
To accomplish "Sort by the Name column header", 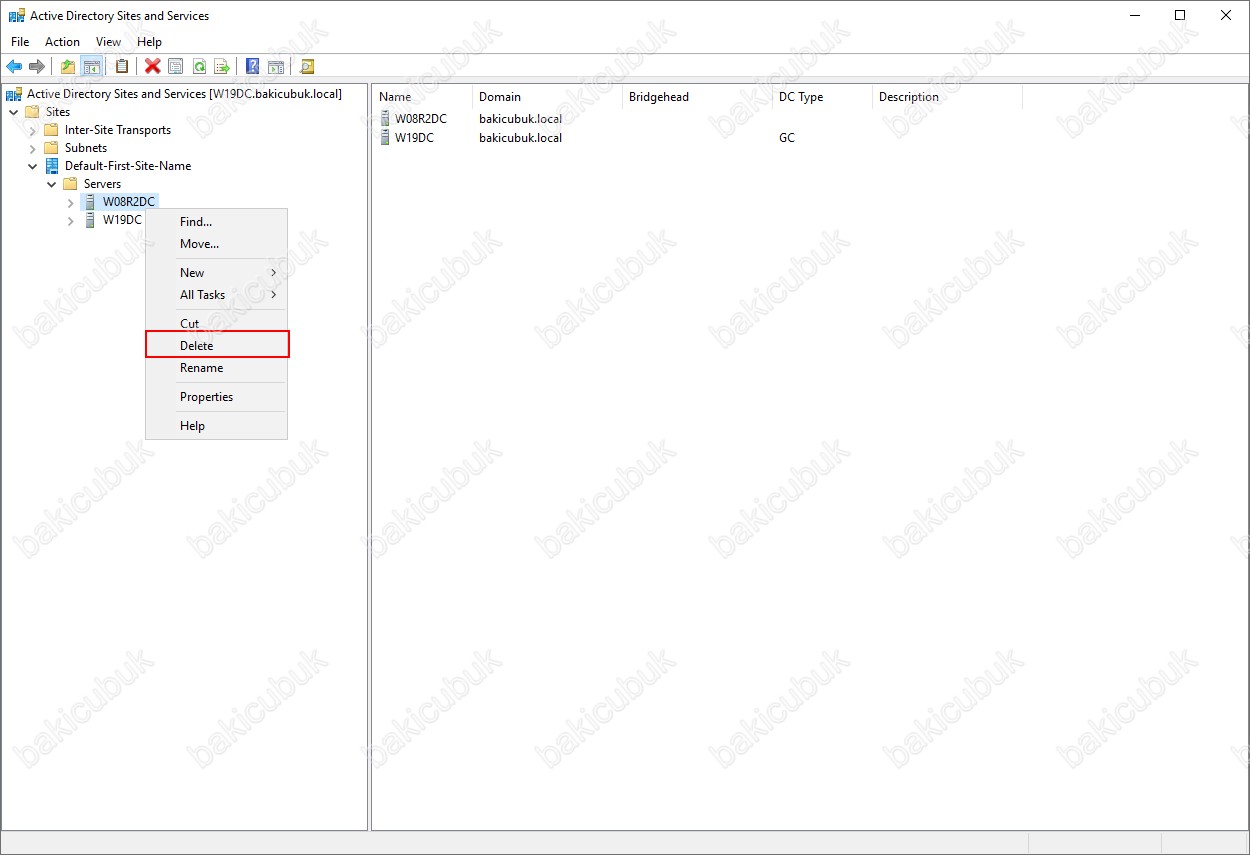I will coord(423,97).
